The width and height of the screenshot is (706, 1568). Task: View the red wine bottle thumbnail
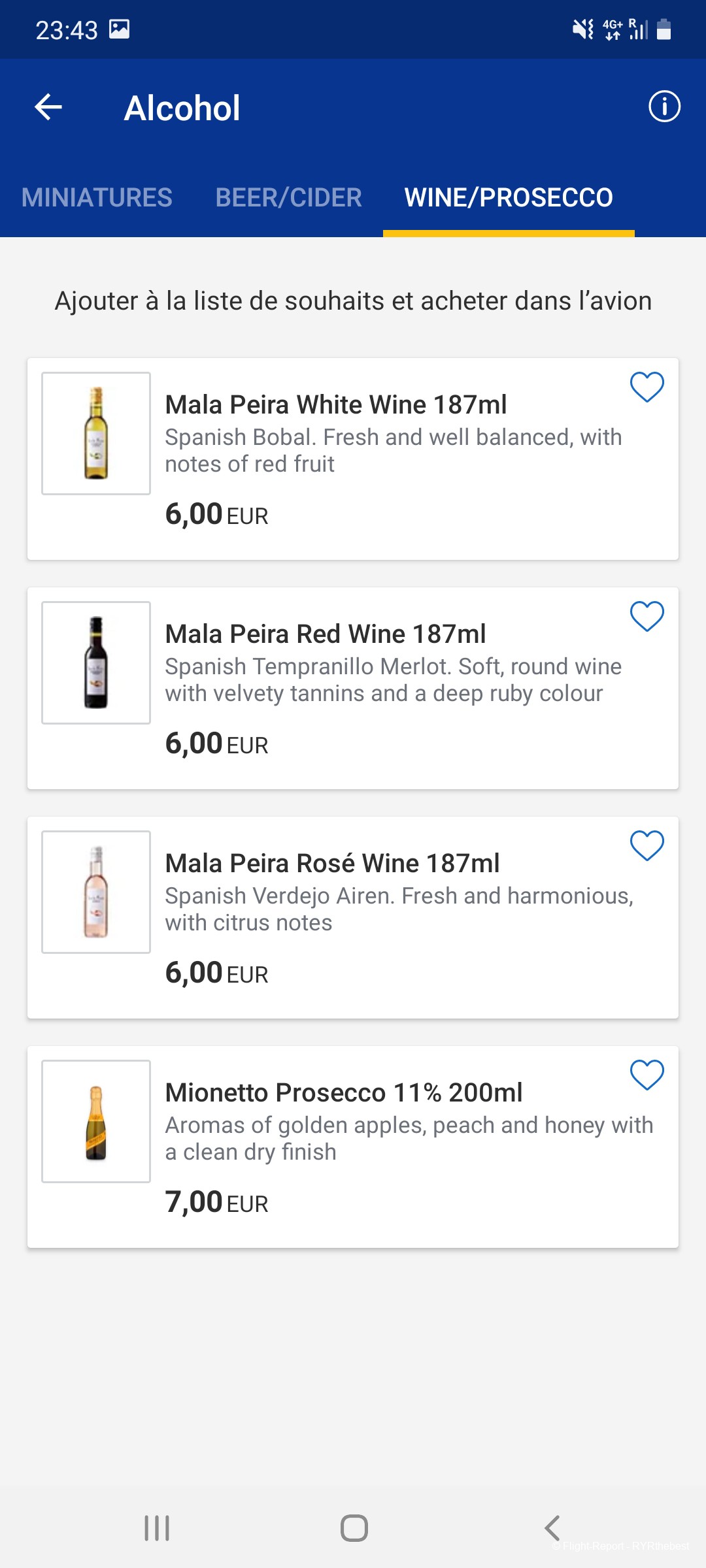coord(96,662)
